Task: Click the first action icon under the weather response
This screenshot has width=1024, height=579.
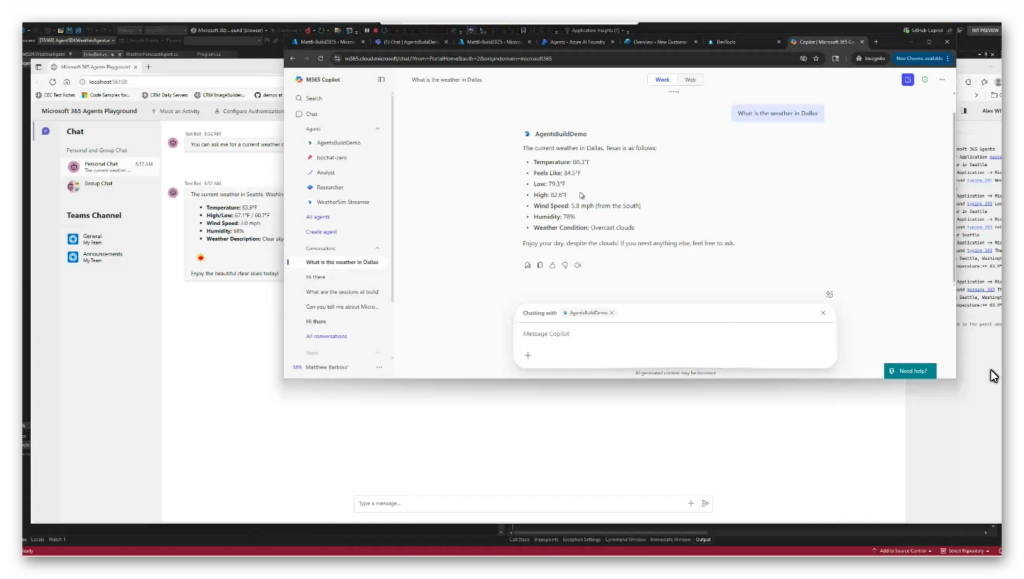Action: [x=528, y=265]
